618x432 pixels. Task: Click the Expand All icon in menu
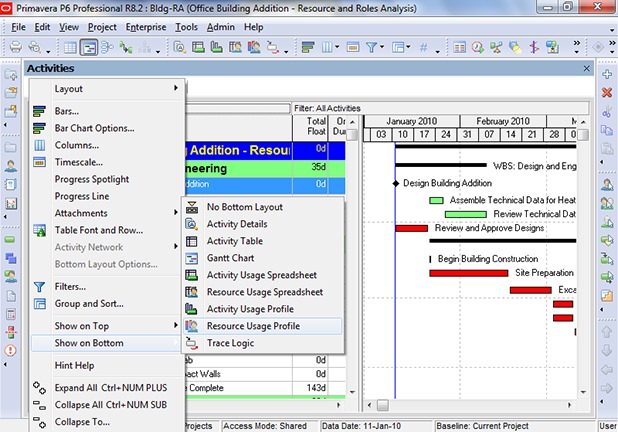pos(39,388)
